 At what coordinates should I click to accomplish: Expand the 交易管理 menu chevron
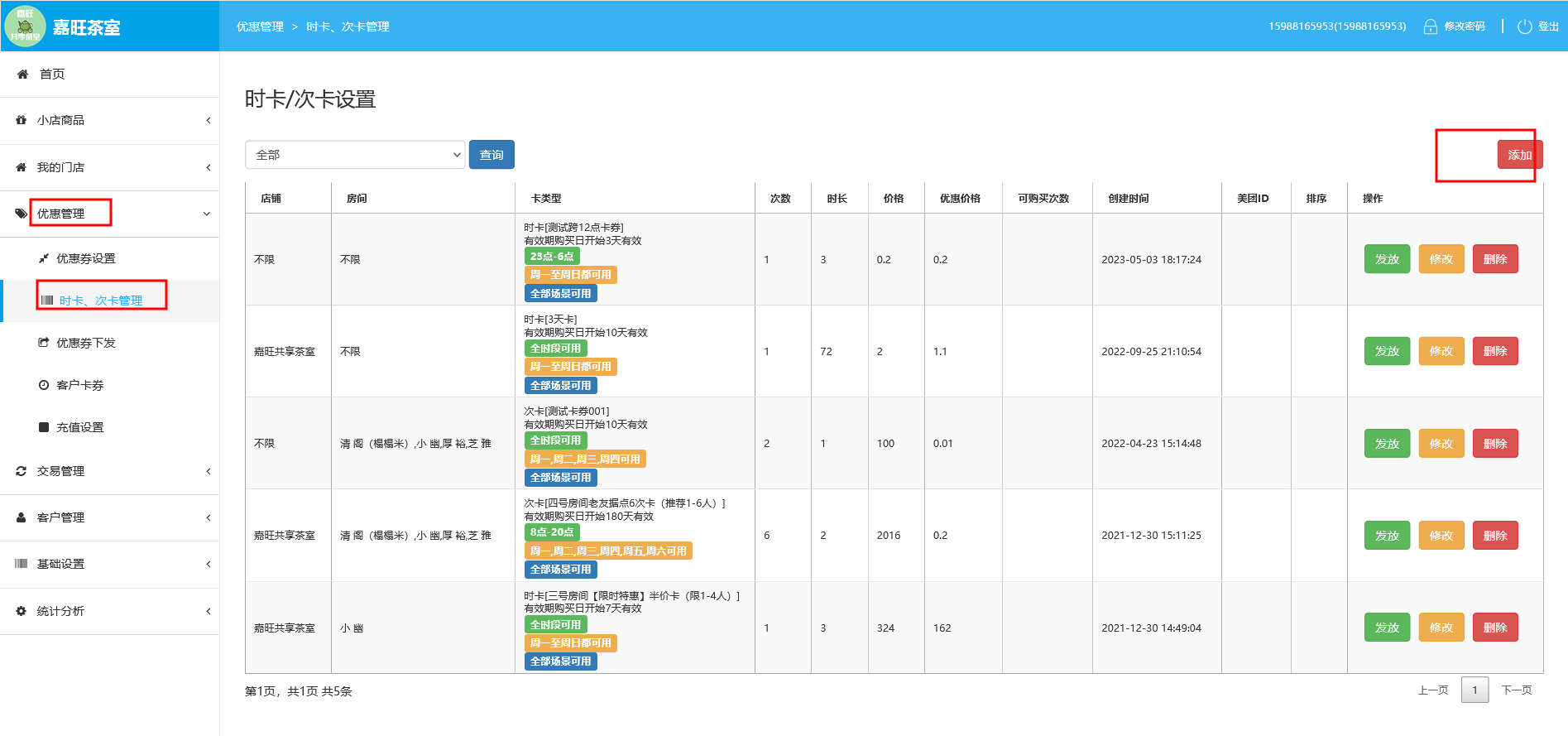tap(208, 471)
